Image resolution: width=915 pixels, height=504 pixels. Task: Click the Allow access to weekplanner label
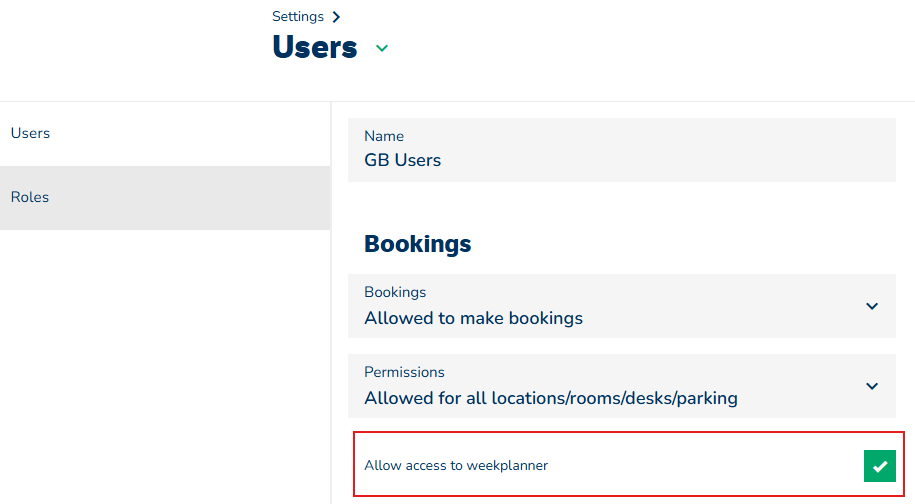tap(456, 465)
